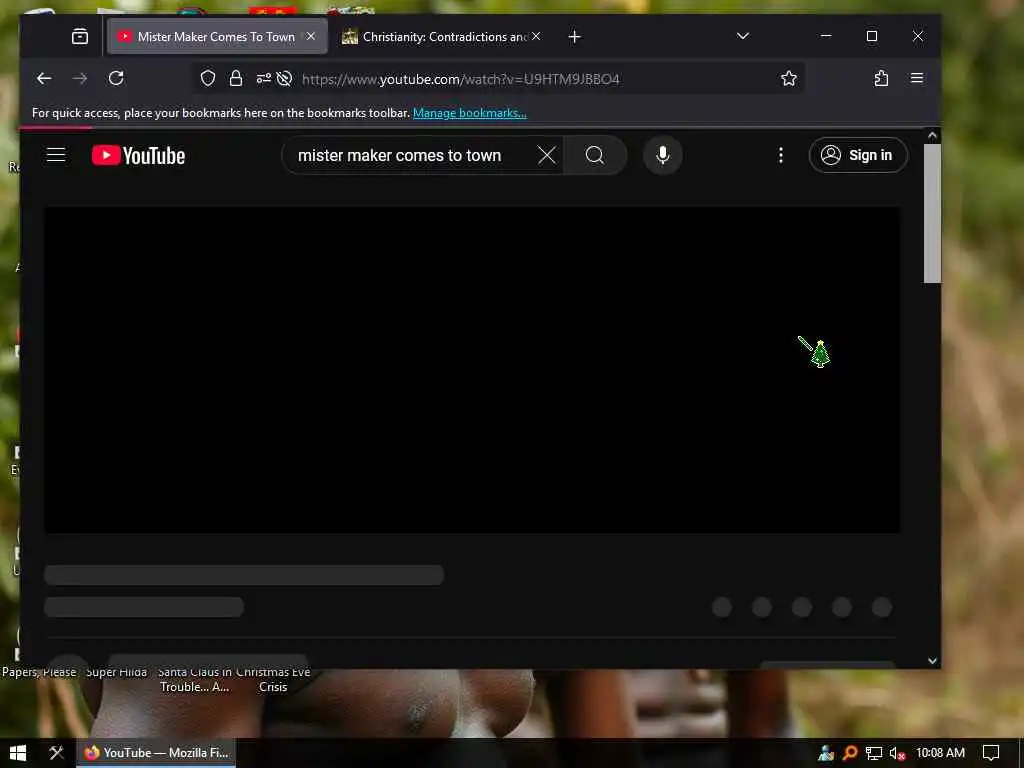Select YouTube — Mozilla Firefox taskbar button
Viewport: 1024px width, 768px height.
(157, 753)
